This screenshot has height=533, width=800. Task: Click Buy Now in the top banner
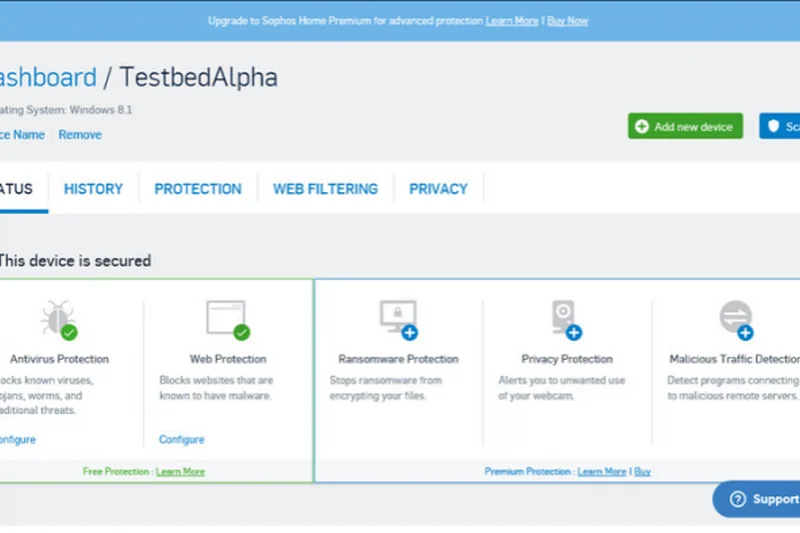coord(567,20)
